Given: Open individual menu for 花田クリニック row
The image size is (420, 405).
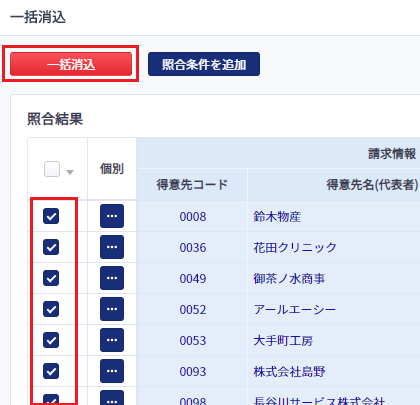Looking at the screenshot, I should (112, 247).
